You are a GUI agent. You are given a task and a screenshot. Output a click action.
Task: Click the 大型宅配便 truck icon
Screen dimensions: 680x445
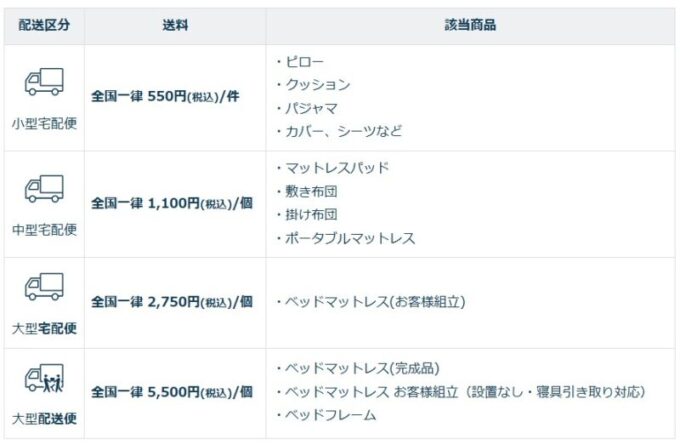[x=44, y=287]
